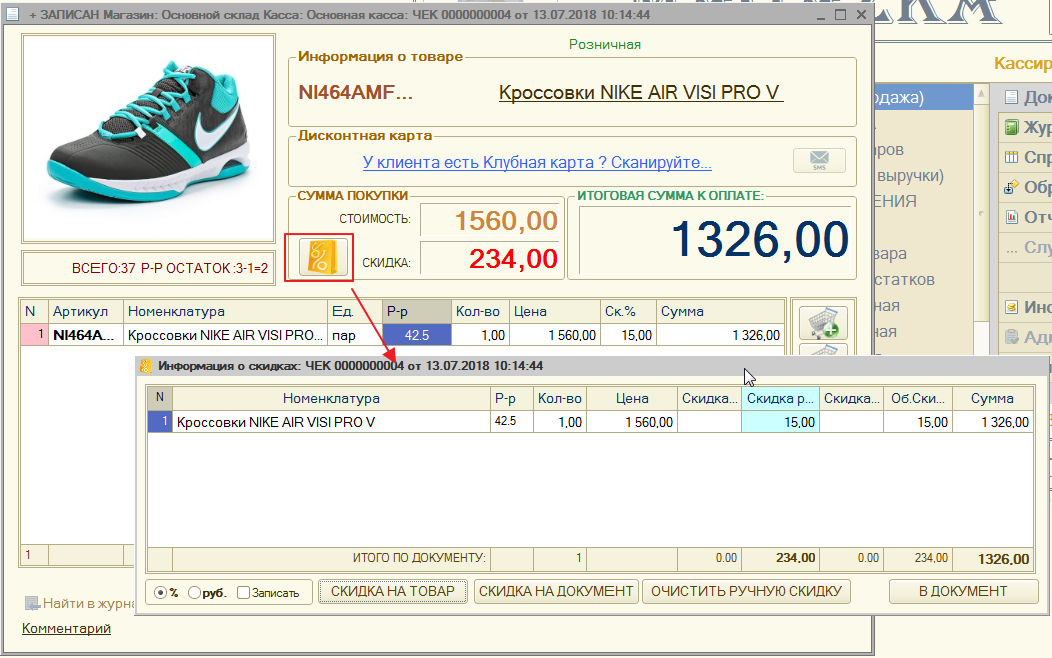Click '15,00' cell under 'Об.Ски...' column
The width and height of the screenshot is (1052, 658).
click(x=918, y=422)
